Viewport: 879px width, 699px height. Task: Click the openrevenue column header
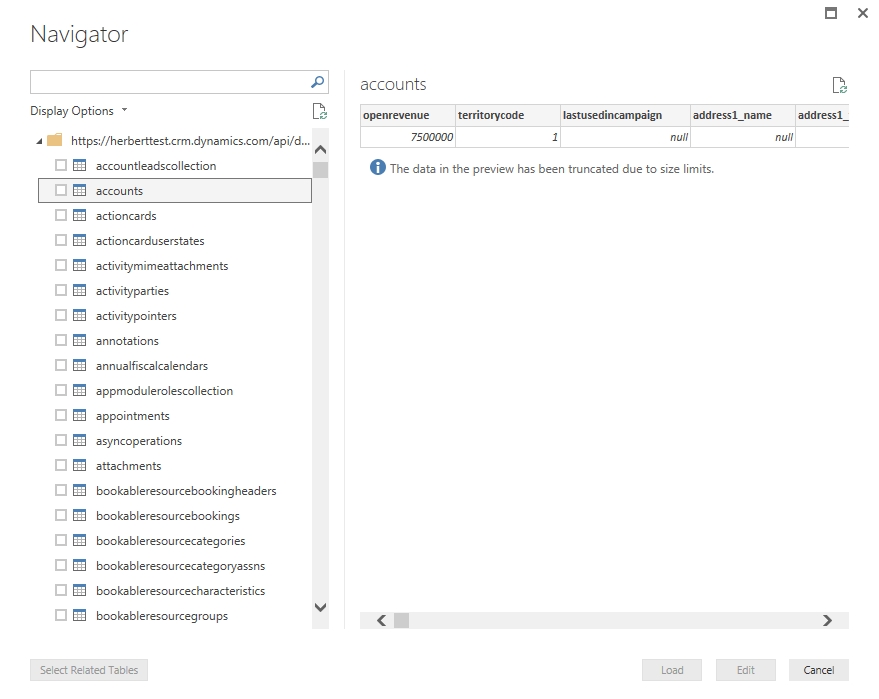(408, 115)
